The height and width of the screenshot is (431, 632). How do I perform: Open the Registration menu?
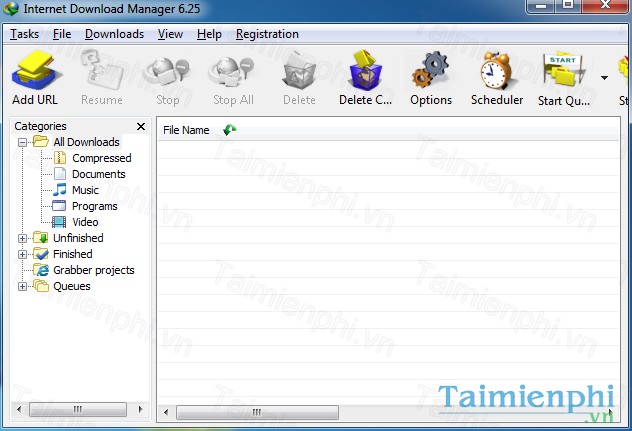(267, 34)
